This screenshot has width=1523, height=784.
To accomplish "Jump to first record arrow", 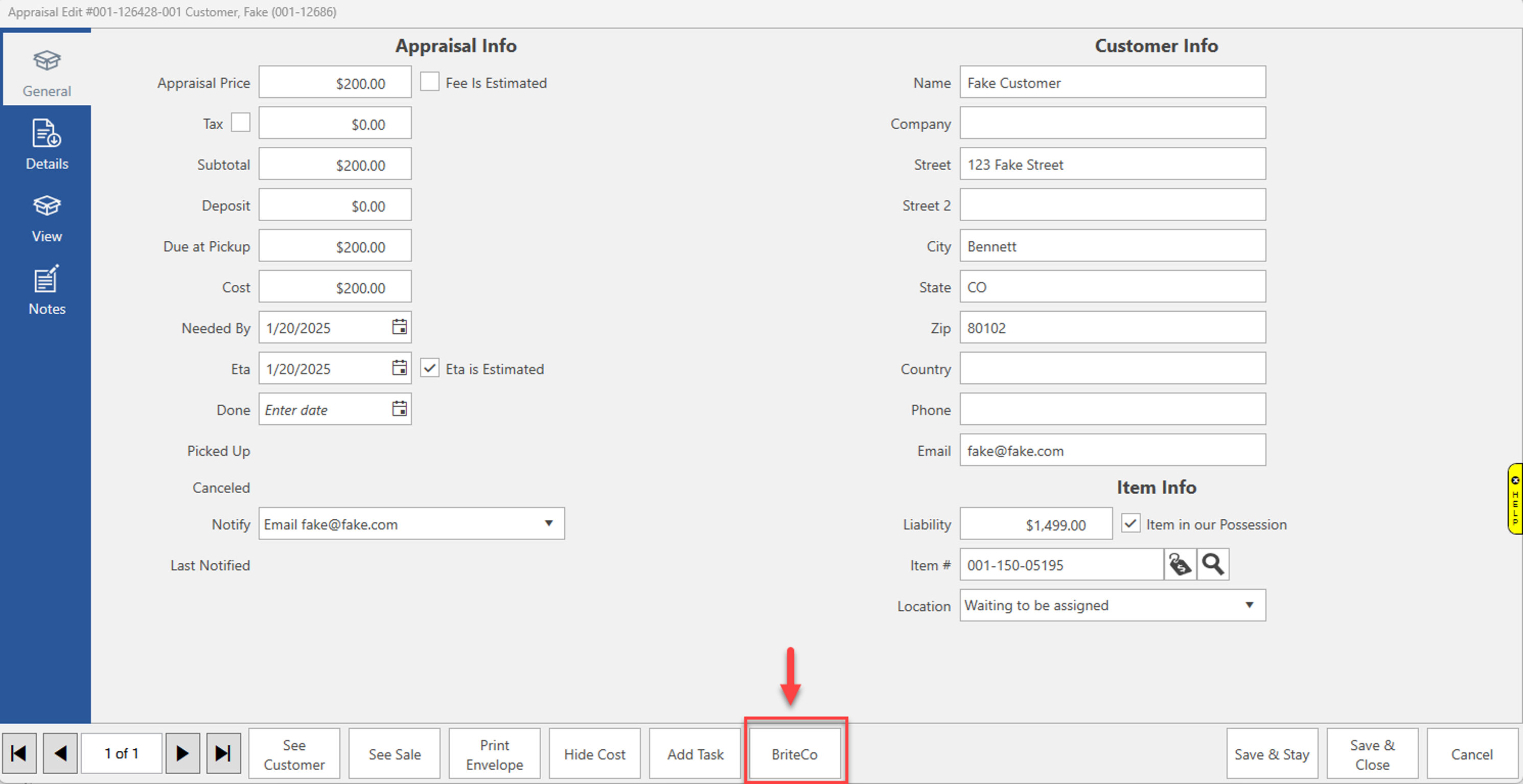I will click(19, 753).
